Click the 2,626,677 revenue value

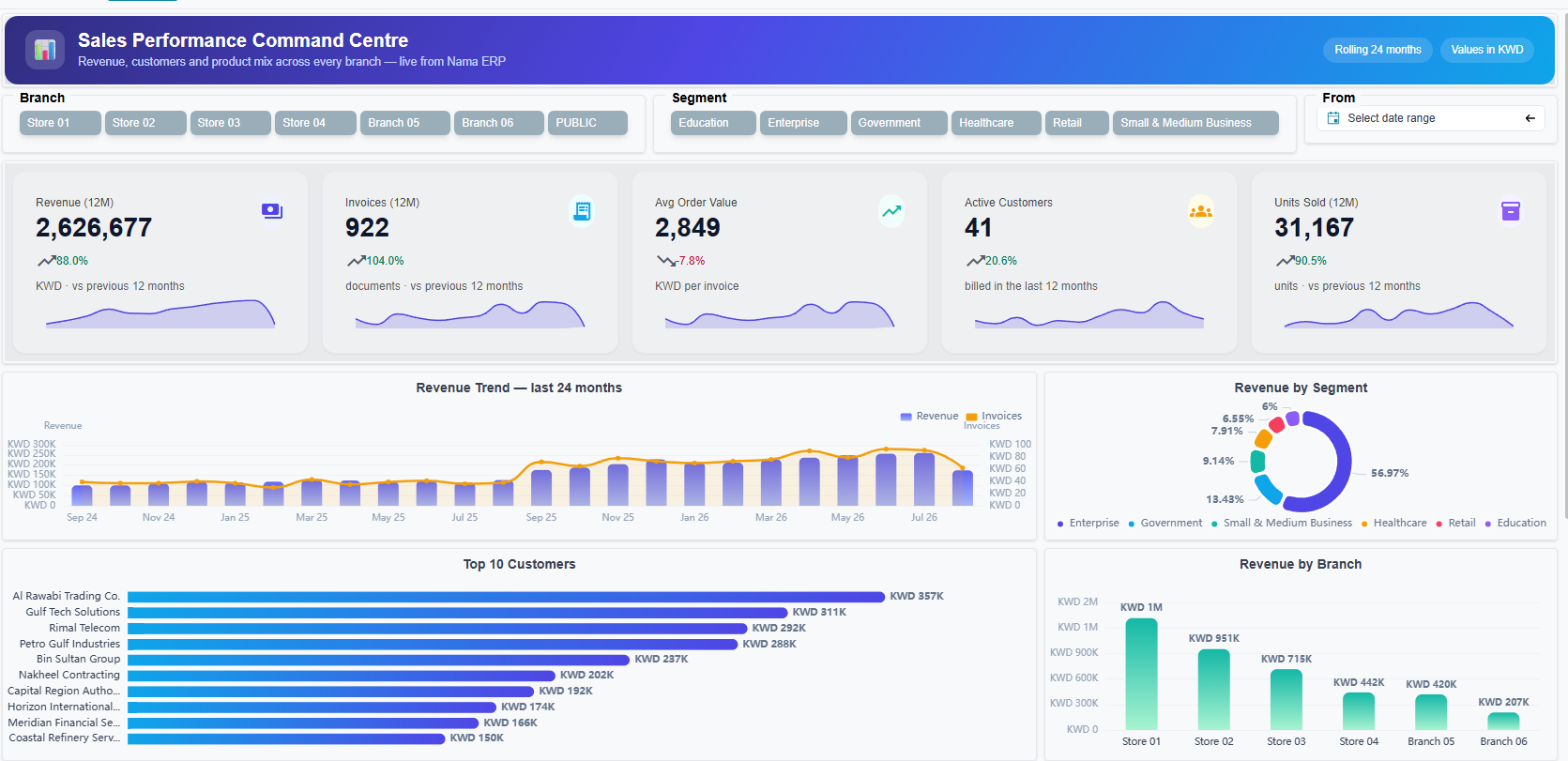point(94,228)
